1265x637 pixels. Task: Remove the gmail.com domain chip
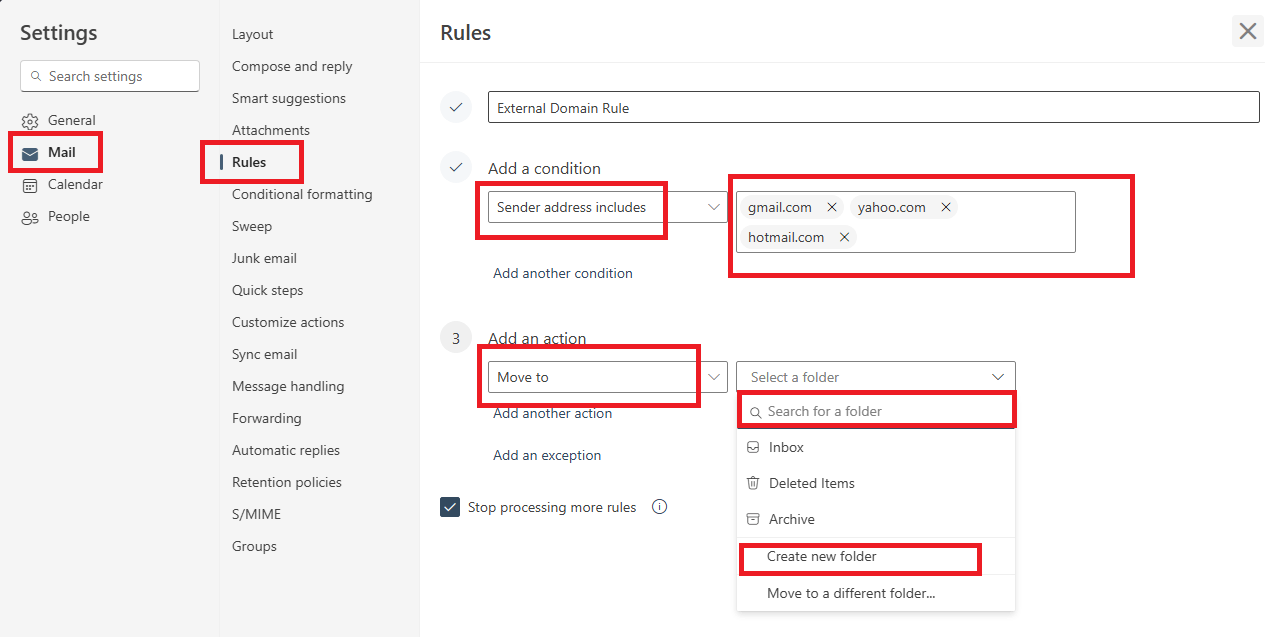tap(832, 206)
